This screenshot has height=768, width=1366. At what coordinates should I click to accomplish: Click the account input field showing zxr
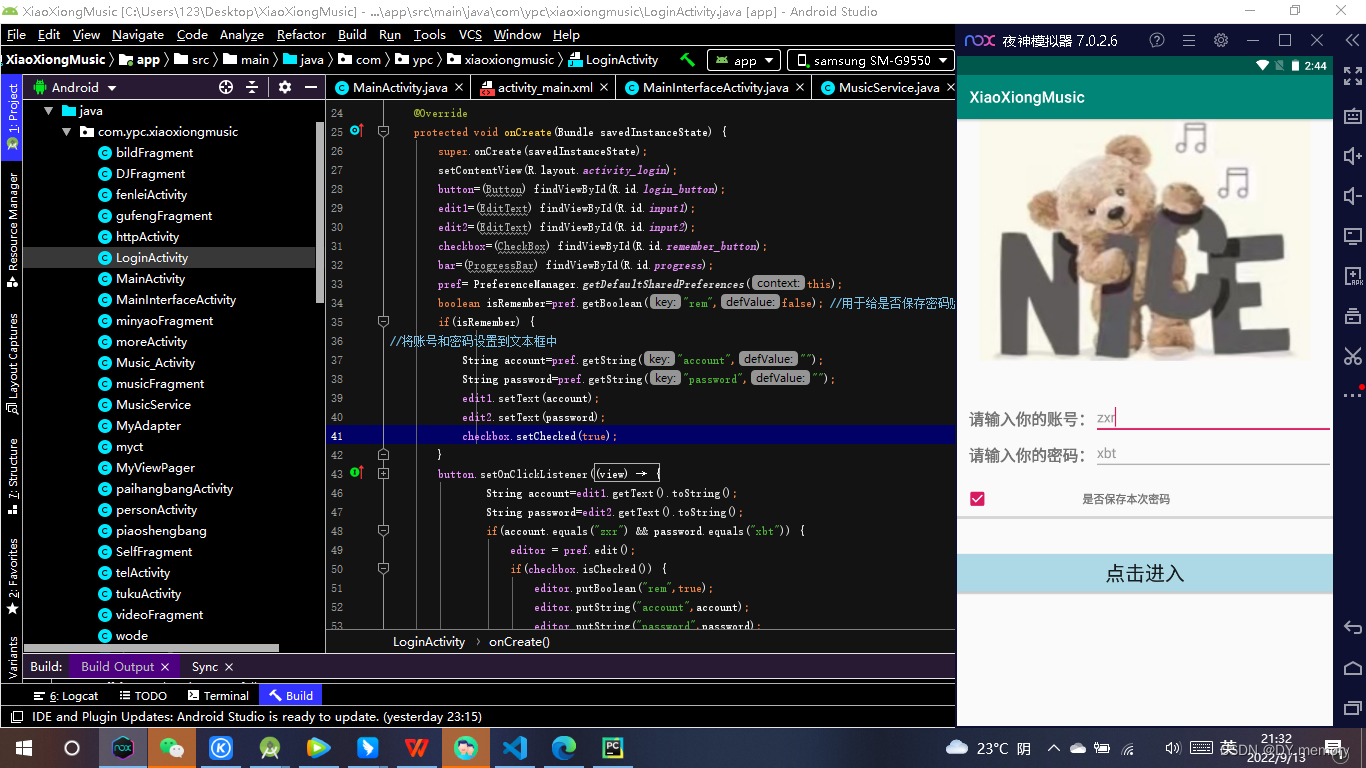click(x=1213, y=418)
